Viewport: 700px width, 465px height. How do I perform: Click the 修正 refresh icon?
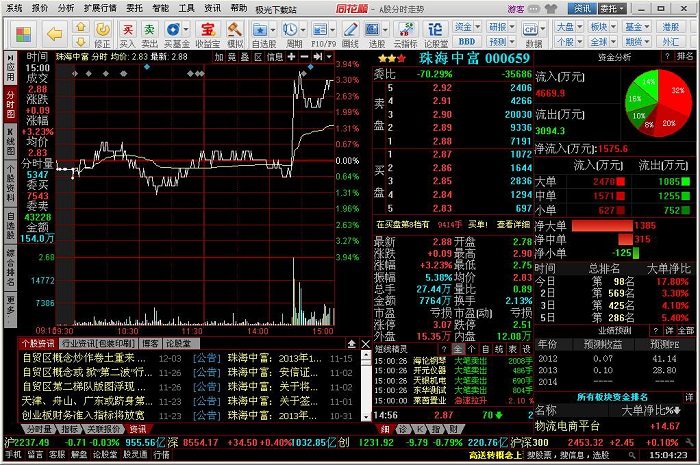tap(102, 30)
